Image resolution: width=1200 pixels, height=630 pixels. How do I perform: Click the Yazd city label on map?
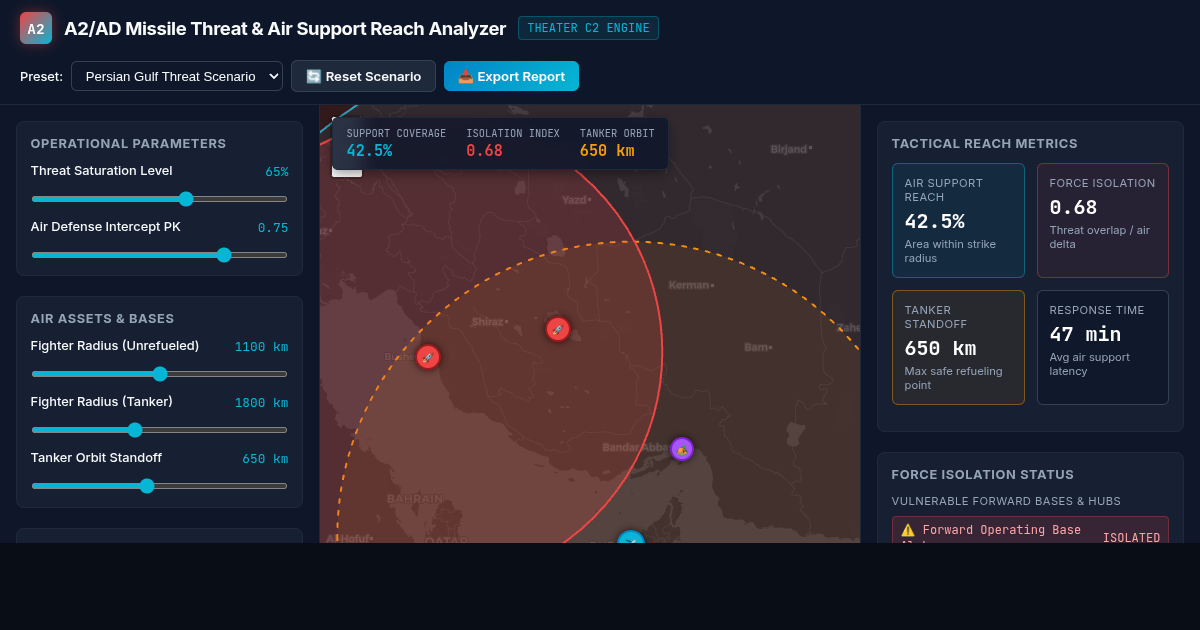pos(576,200)
